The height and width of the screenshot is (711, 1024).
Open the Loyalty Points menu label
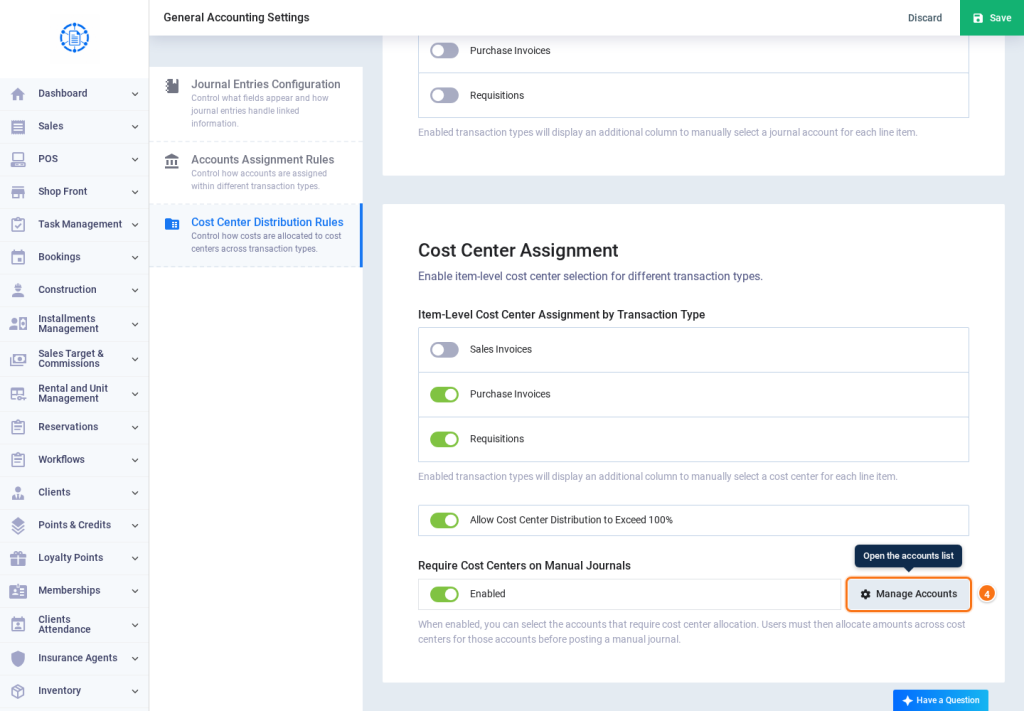(71, 558)
